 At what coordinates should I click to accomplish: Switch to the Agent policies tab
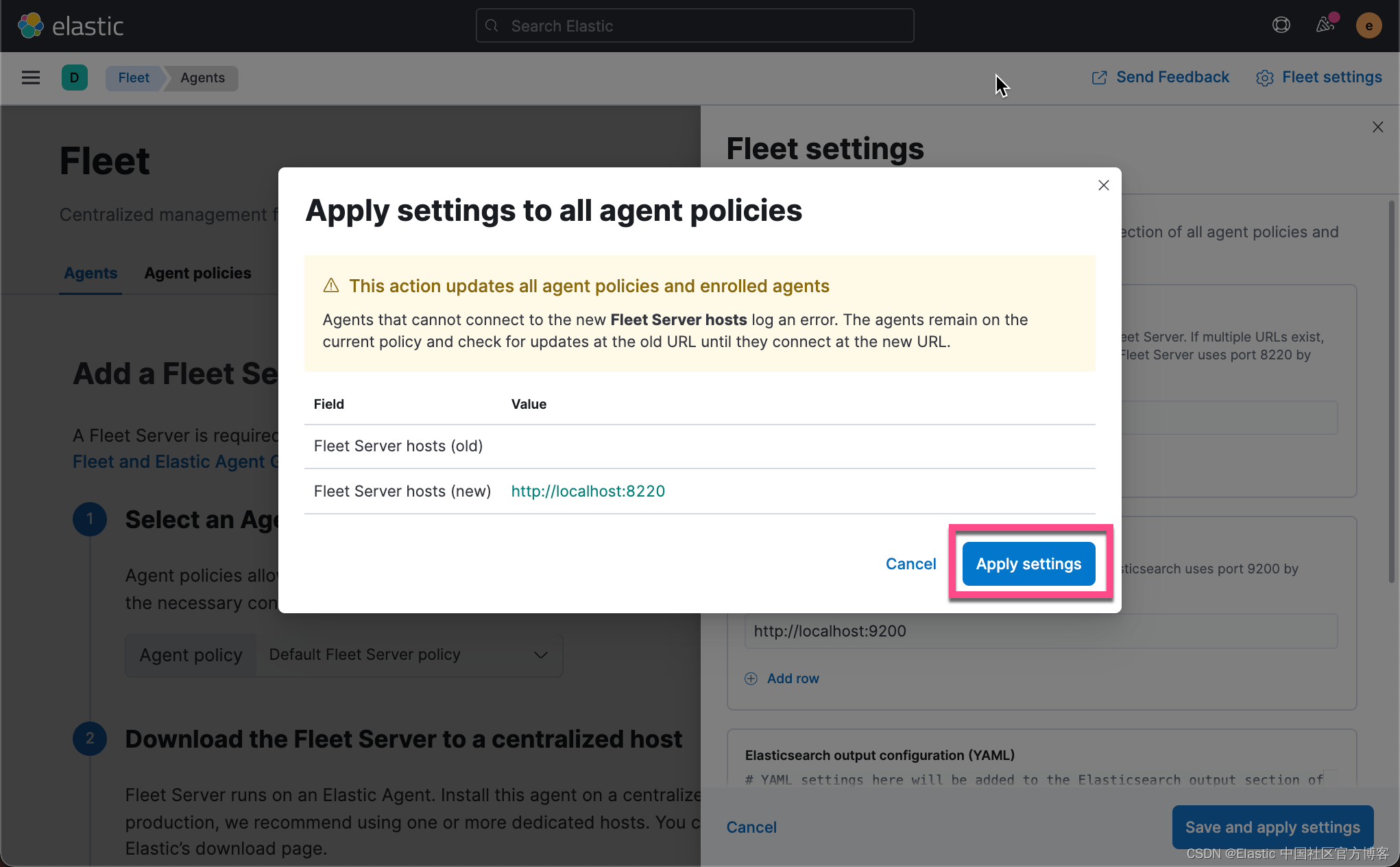197,273
